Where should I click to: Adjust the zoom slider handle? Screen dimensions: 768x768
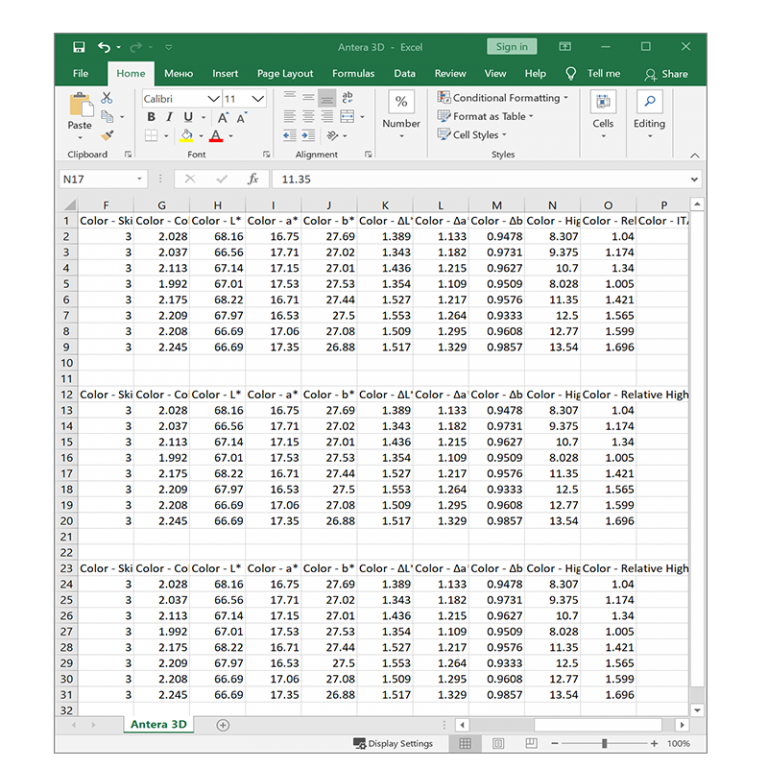(x=604, y=744)
